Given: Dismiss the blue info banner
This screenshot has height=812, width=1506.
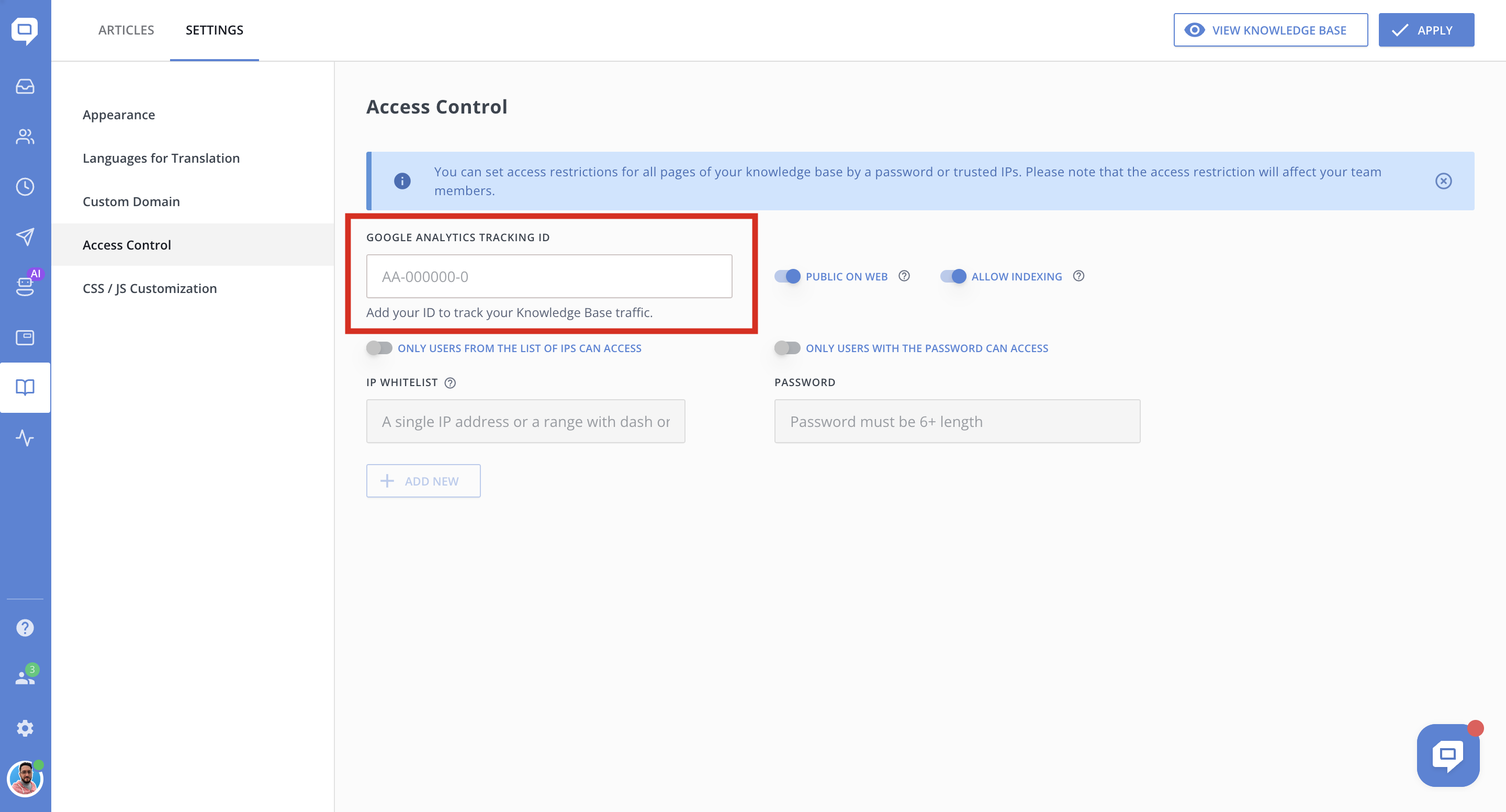Looking at the screenshot, I should 1443,181.
